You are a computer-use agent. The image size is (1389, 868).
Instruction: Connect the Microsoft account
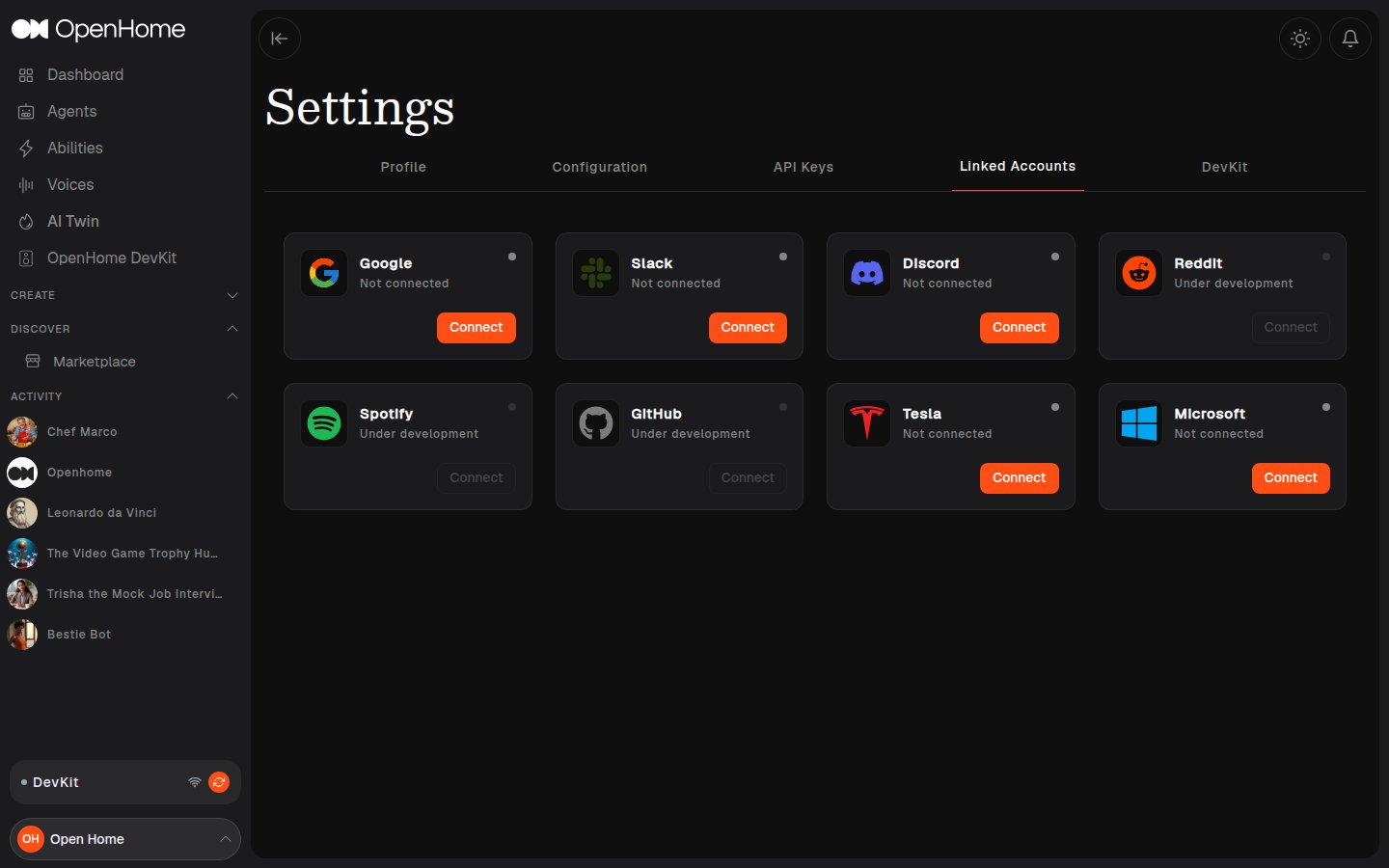click(1291, 478)
